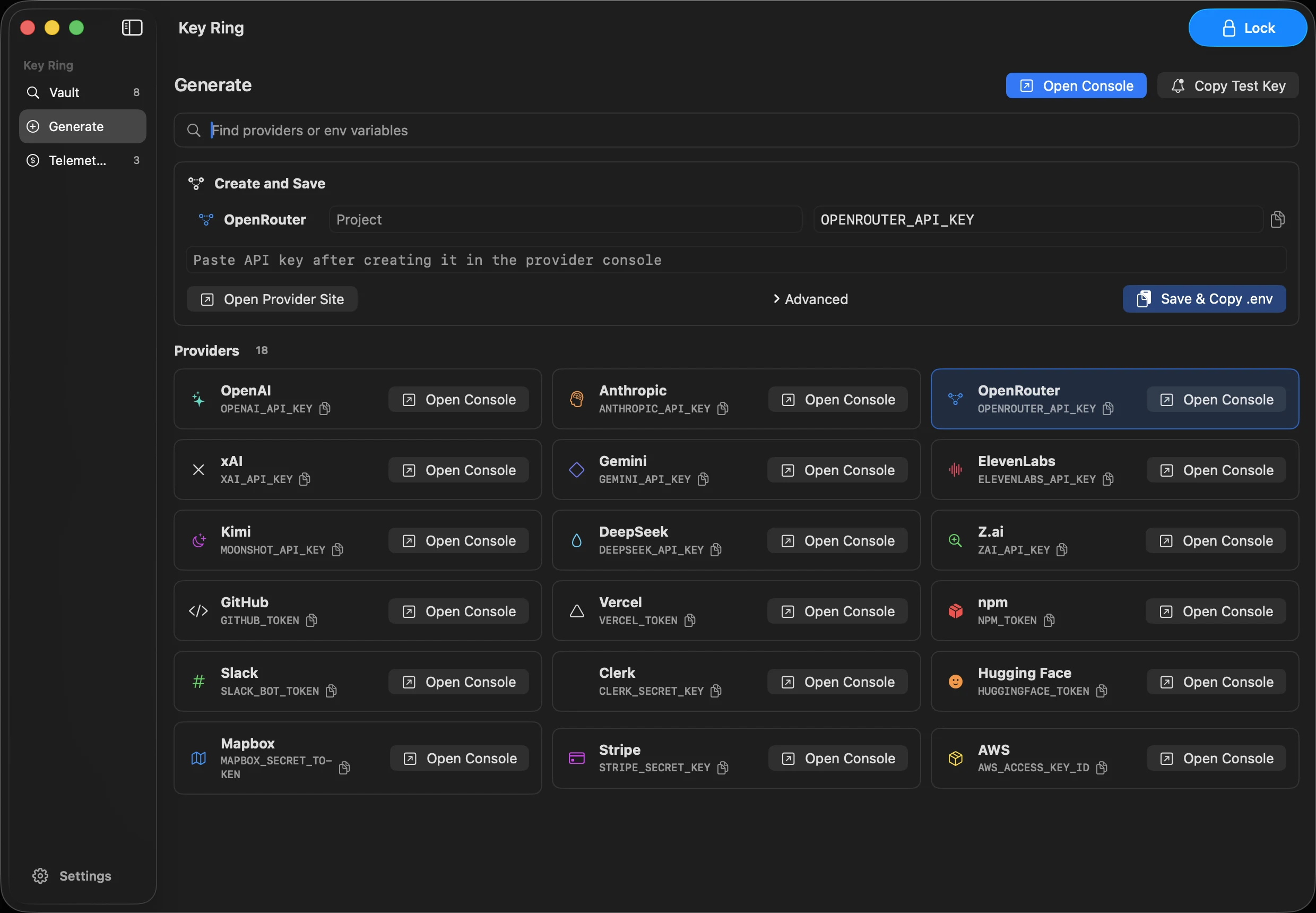Copy the SLACK_BOT_TOKEN variable name

pos(332,691)
